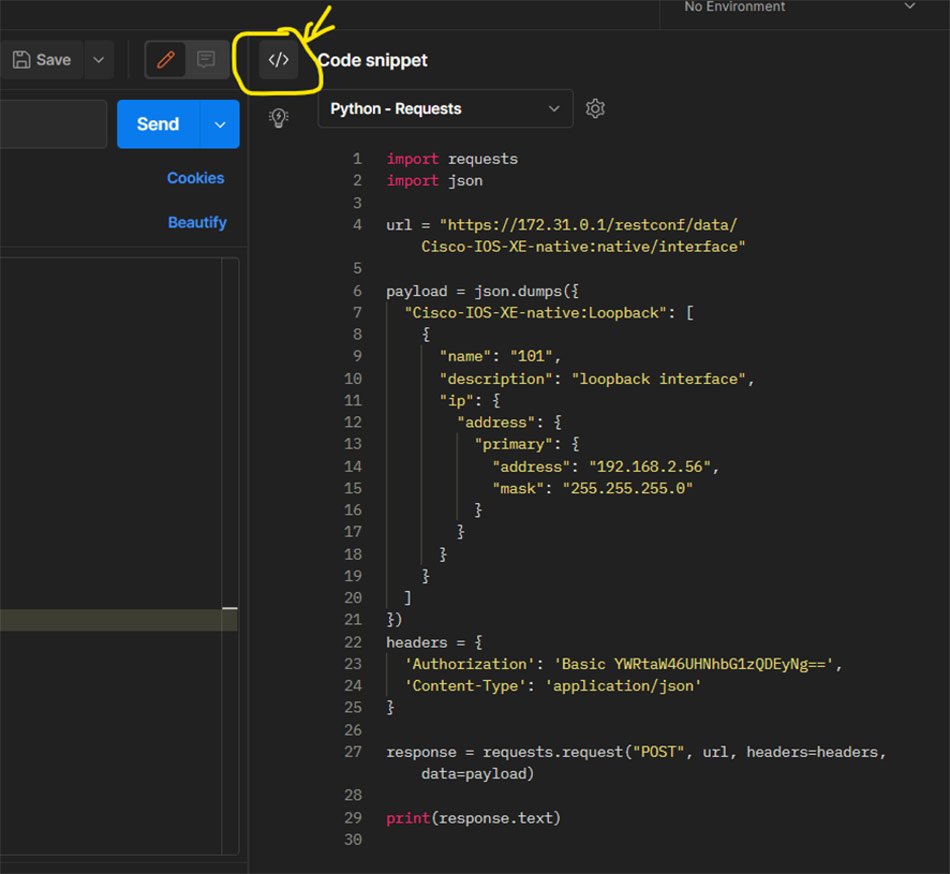Click the scrollbar marker in body editor
Viewport: 950px width, 874px height.
coord(229,607)
